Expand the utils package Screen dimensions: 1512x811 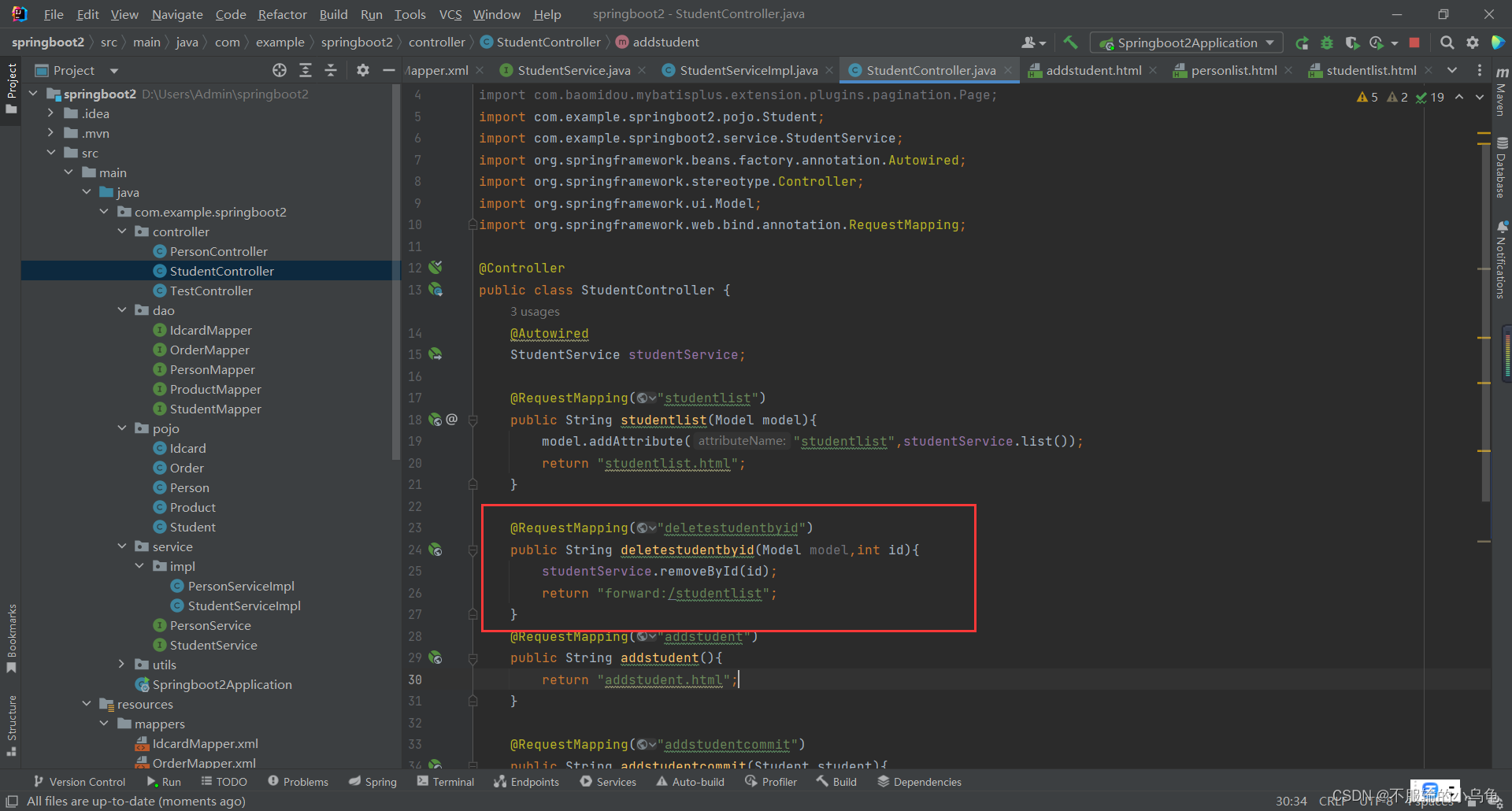(122, 665)
